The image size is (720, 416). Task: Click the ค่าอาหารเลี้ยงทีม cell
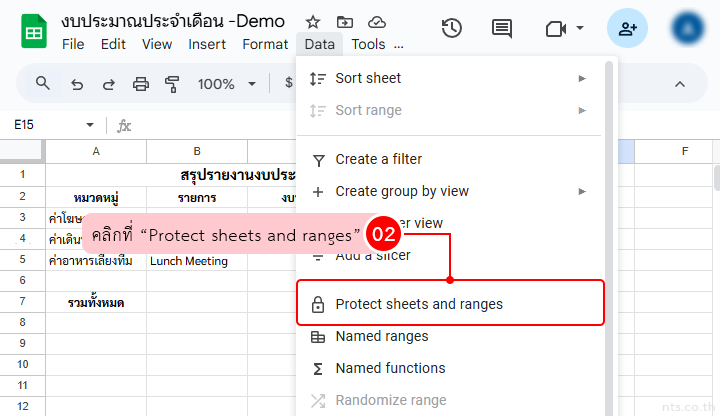(x=96, y=260)
